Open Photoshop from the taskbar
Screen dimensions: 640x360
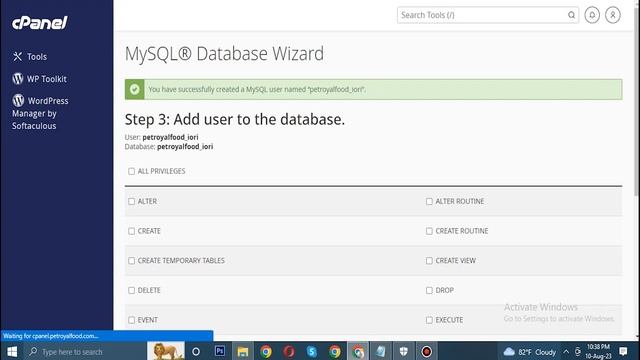click(x=220, y=351)
